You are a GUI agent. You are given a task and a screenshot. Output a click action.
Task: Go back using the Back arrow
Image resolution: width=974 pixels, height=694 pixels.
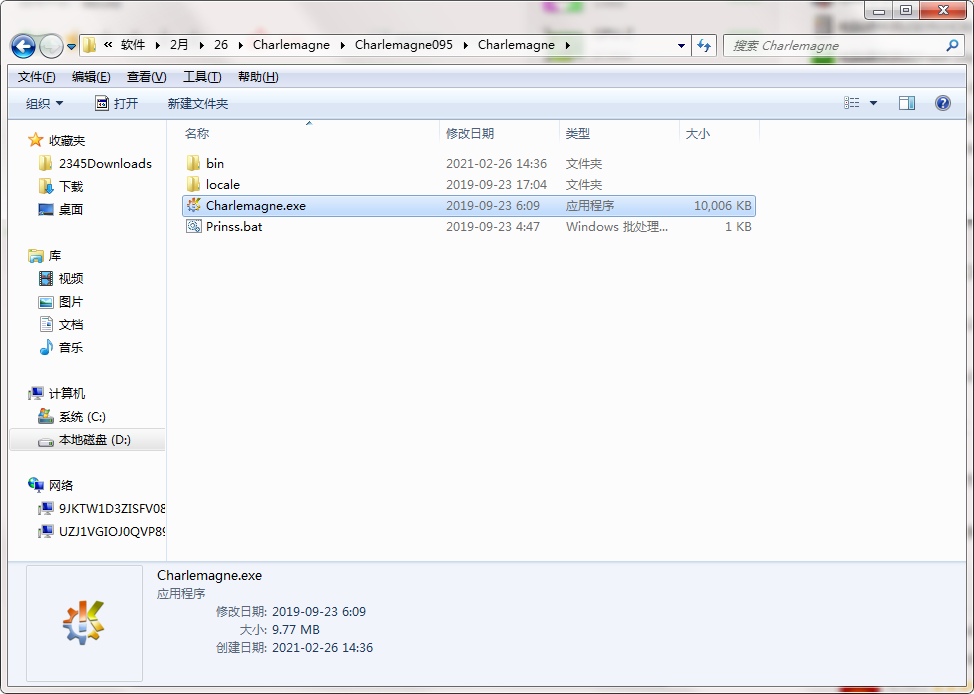pyautogui.click(x=24, y=45)
